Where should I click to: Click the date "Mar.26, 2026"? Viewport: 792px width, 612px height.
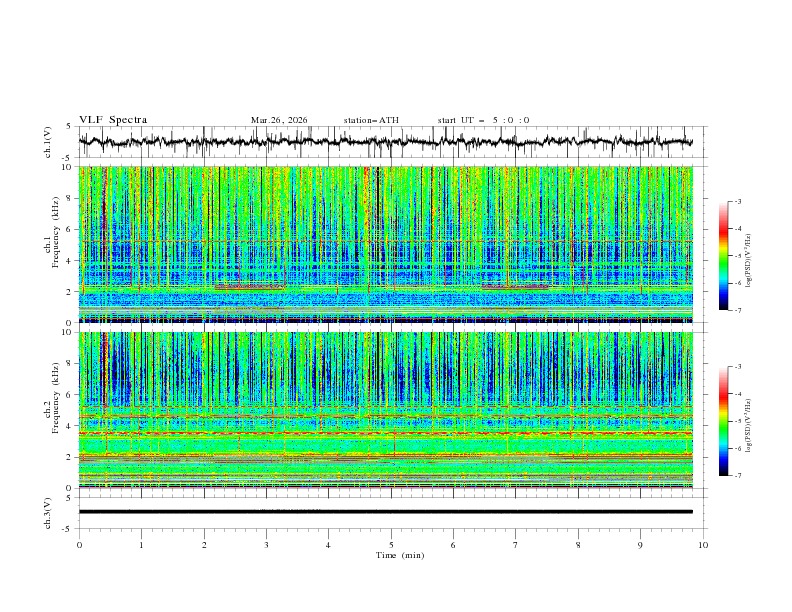click(279, 120)
